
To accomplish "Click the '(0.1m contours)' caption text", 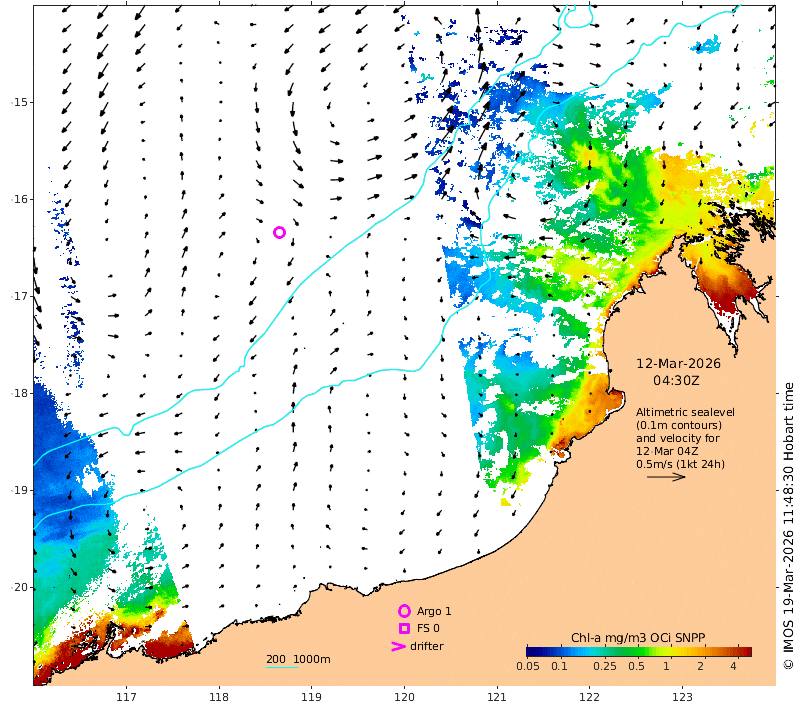I will tap(679, 425).
